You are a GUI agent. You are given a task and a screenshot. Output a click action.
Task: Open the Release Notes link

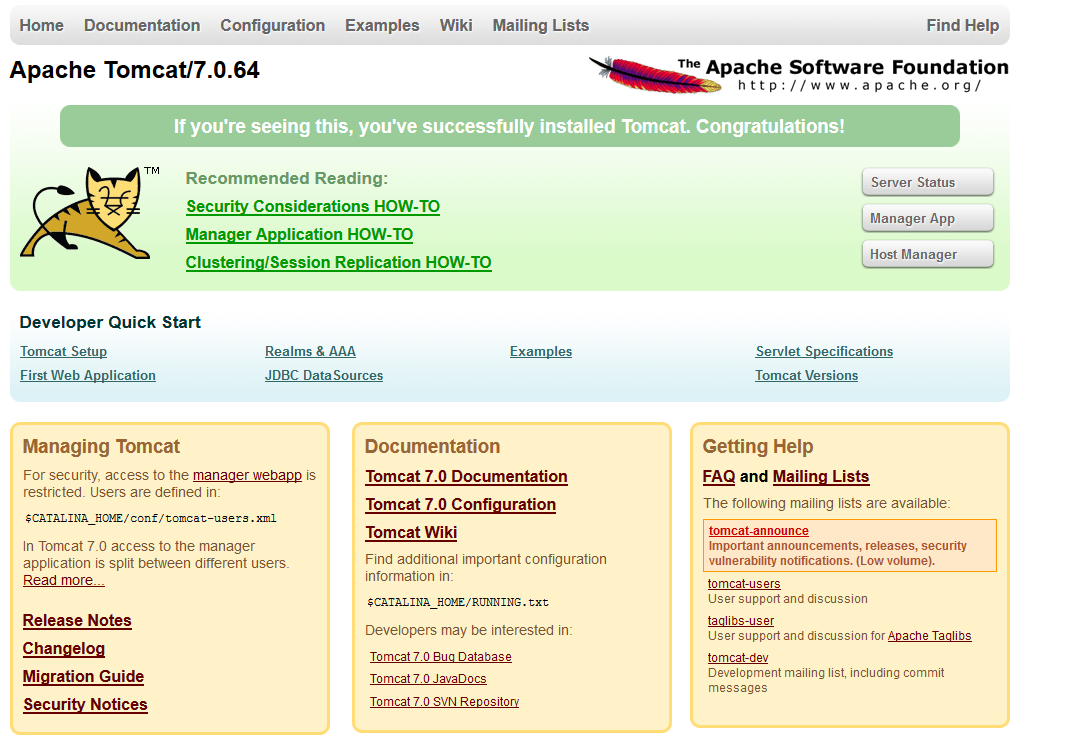coord(77,620)
